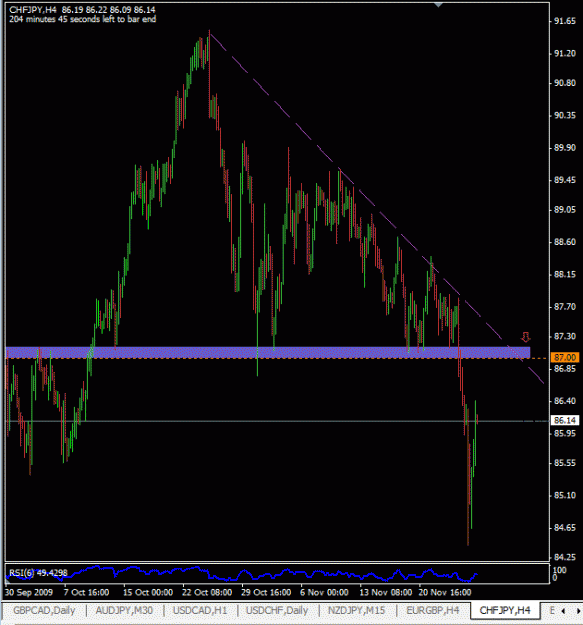
Task: Click the RSI(6) 49.4298 indicator label
Action: pos(38,573)
